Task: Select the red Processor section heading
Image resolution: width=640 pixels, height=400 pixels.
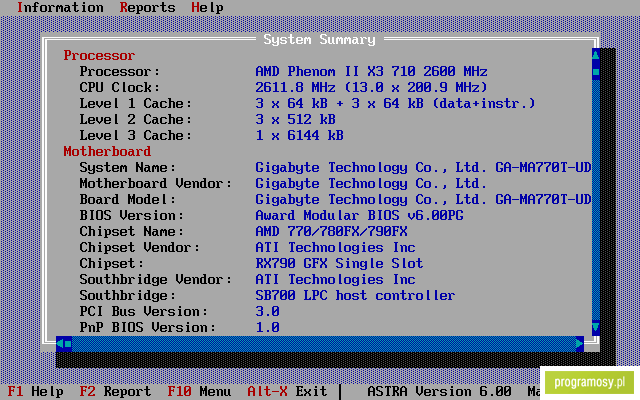Action: pos(99,56)
